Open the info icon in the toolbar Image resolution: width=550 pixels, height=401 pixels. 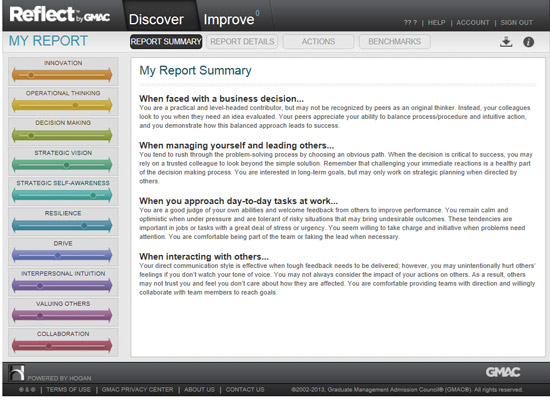point(528,42)
